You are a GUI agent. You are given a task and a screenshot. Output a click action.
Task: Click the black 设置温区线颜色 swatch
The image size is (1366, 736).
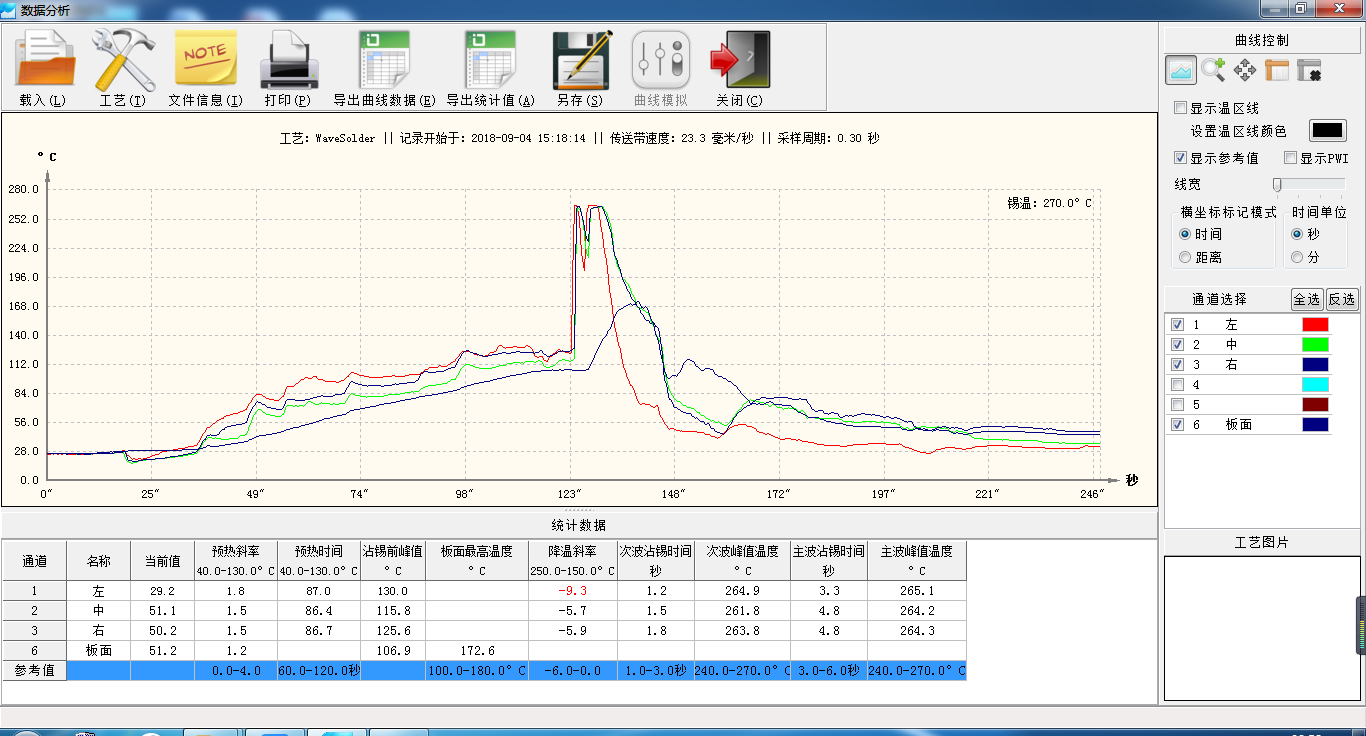coord(1328,131)
